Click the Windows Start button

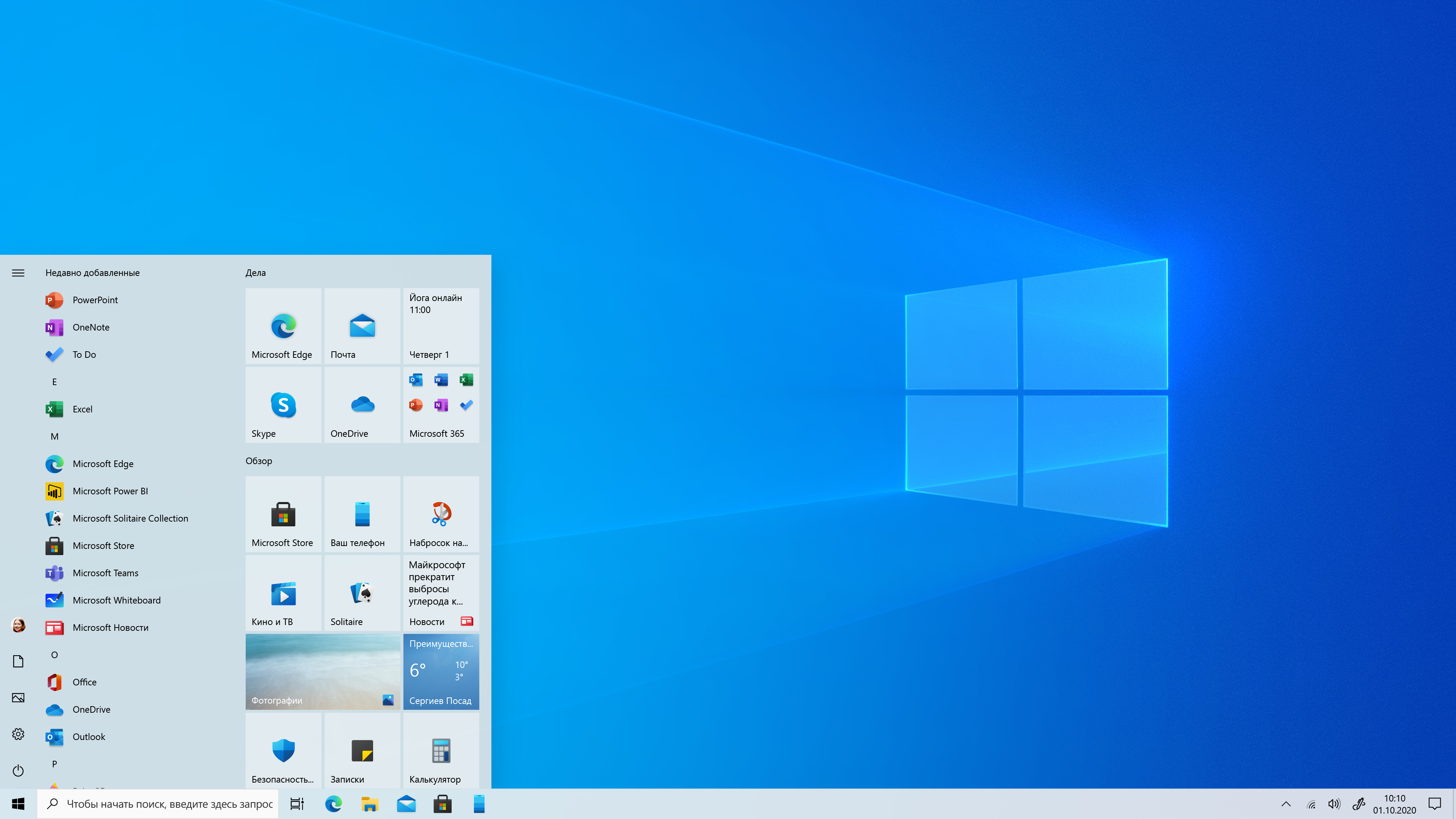tap(18, 804)
